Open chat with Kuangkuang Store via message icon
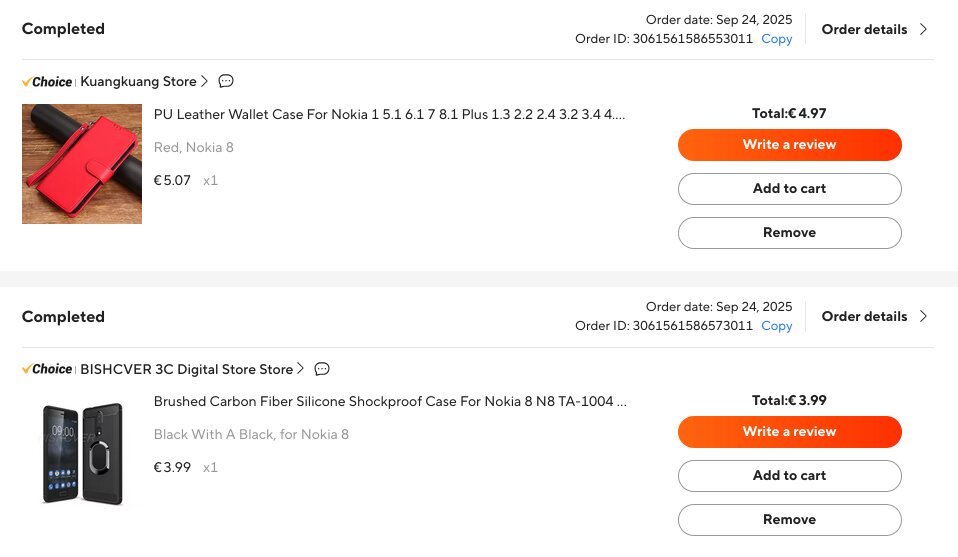Viewport: 958px width, 557px height. [226, 81]
